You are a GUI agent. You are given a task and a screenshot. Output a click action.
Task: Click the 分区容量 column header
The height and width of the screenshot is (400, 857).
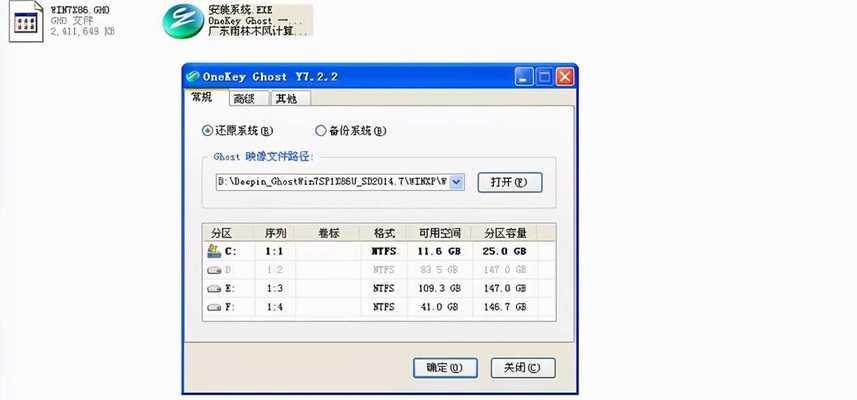(504, 233)
